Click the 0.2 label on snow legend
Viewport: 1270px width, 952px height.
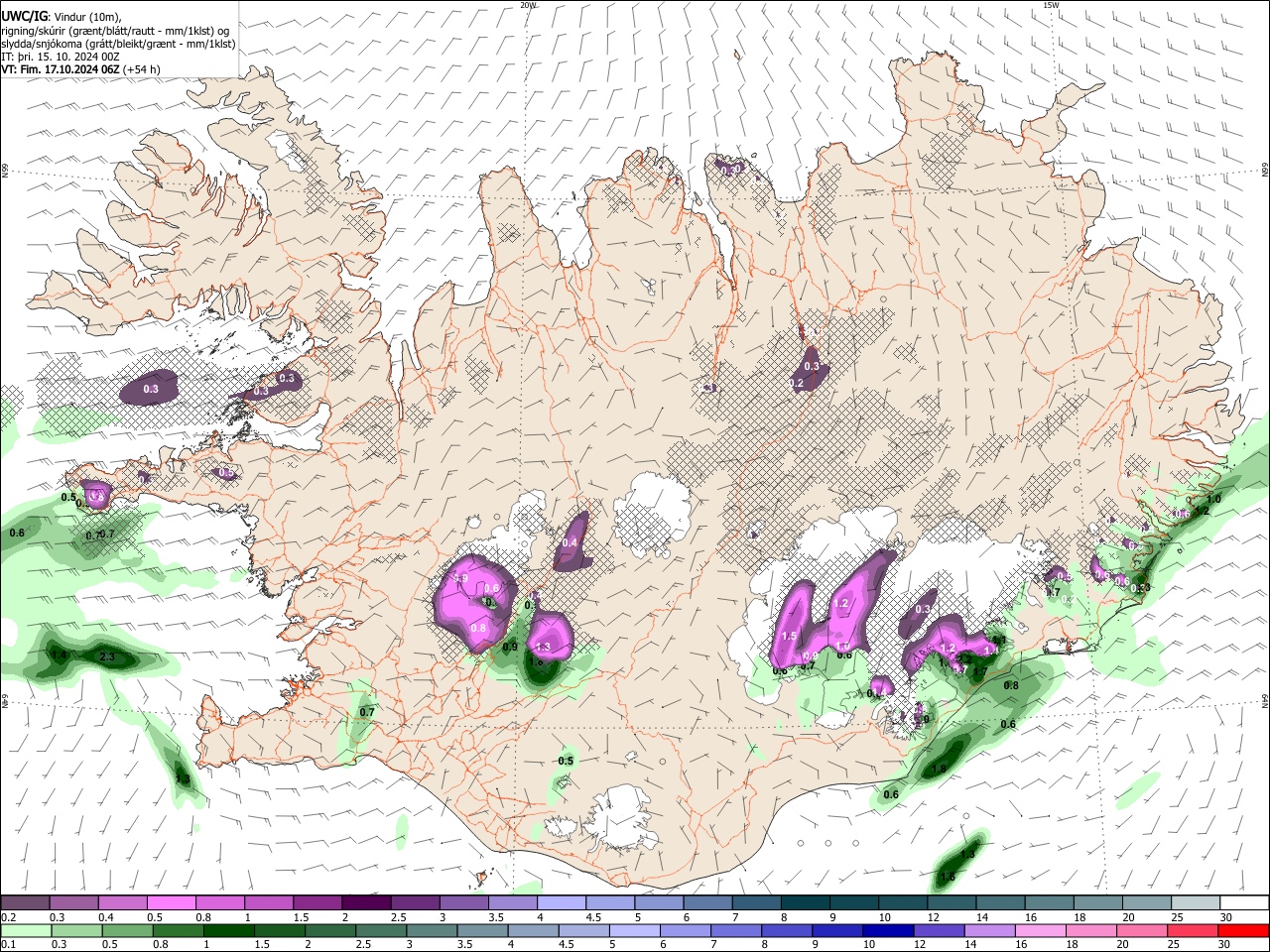8,917
